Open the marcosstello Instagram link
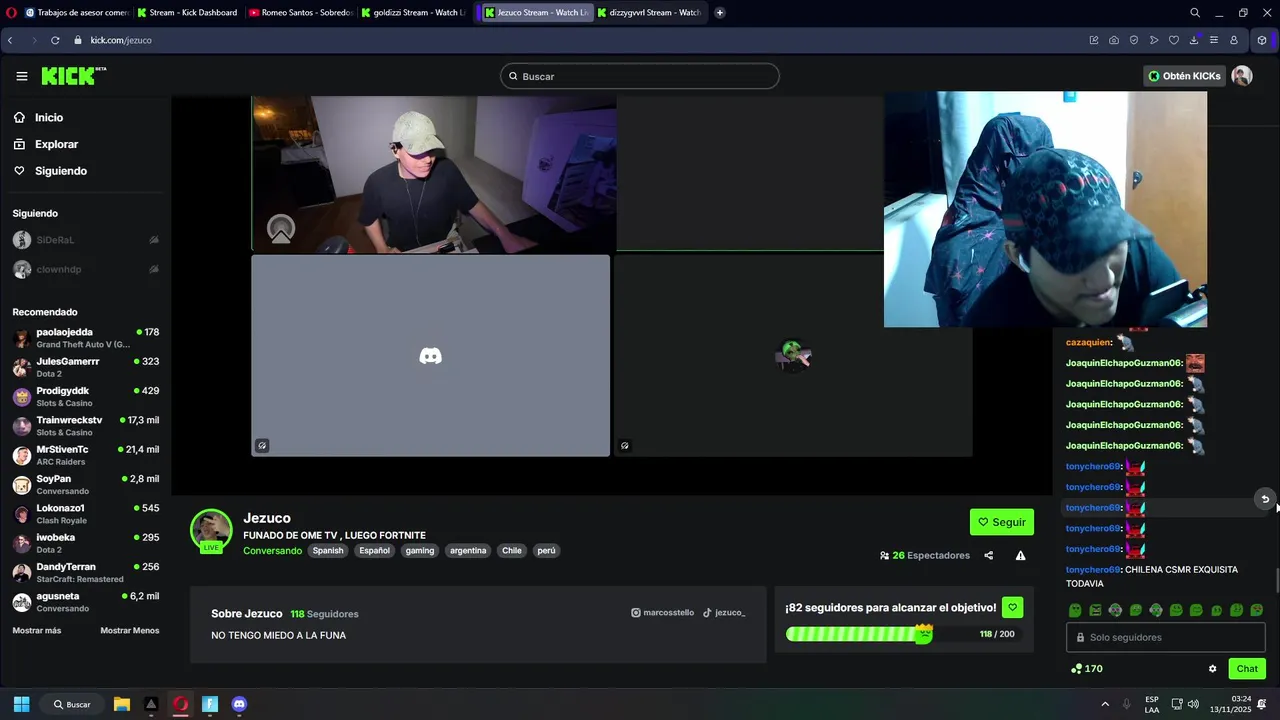Image resolution: width=1280 pixels, height=720 pixels. click(662, 612)
